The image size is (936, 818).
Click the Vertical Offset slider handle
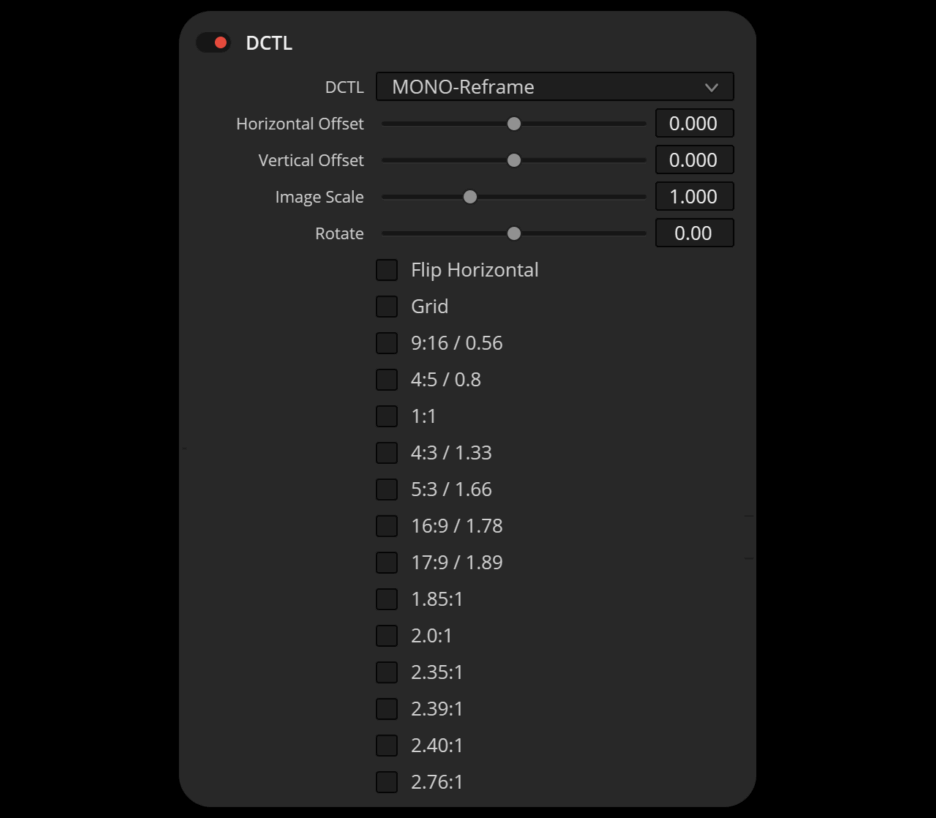coord(514,160)
